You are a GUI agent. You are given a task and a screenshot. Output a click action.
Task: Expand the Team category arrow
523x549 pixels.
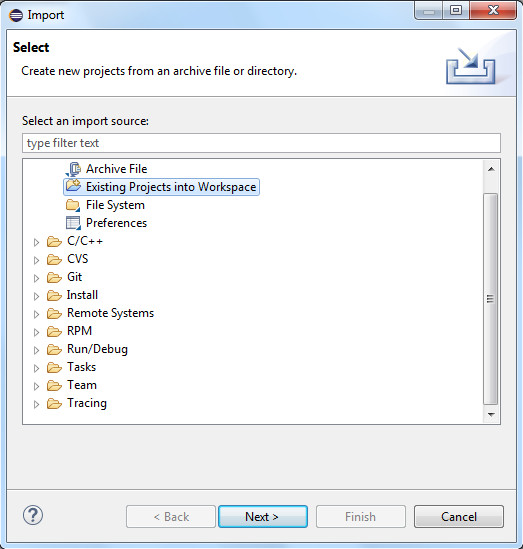(36, 386)
